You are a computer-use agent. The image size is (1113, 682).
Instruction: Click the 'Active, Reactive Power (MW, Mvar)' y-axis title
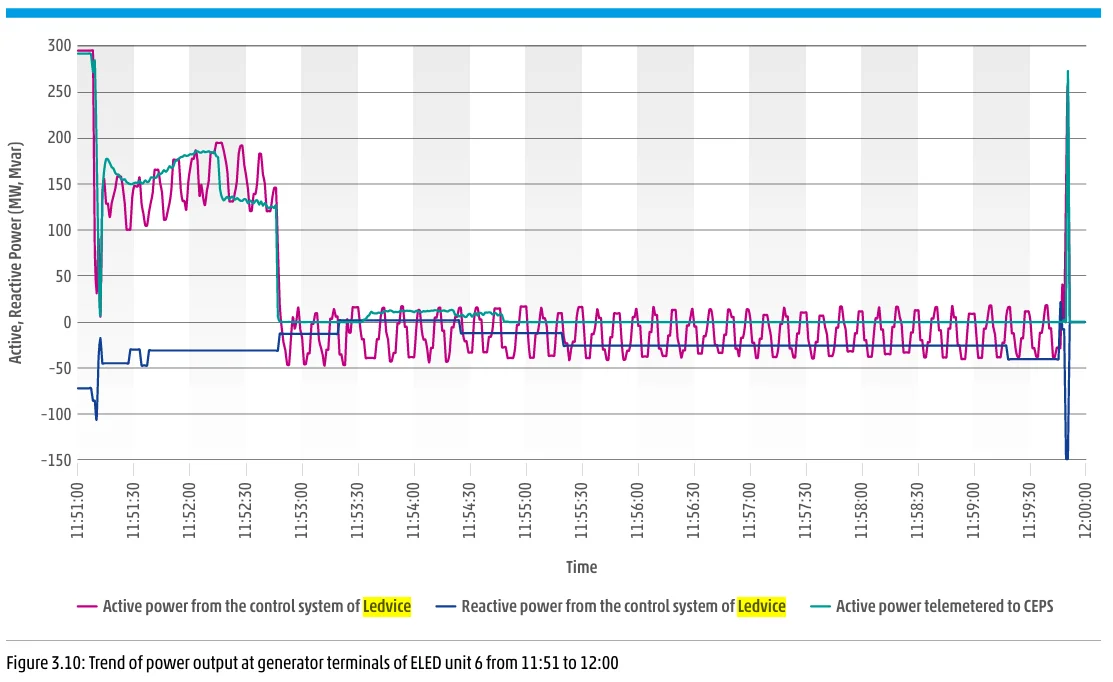pyautogui.click(x=16, y=254)
